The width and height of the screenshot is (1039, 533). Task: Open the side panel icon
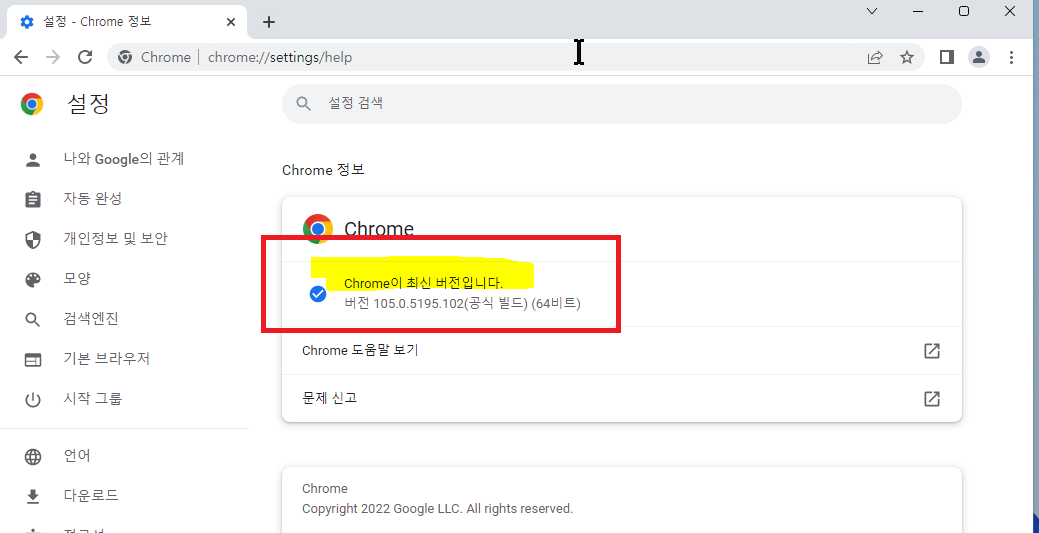[x=947, y=58]
